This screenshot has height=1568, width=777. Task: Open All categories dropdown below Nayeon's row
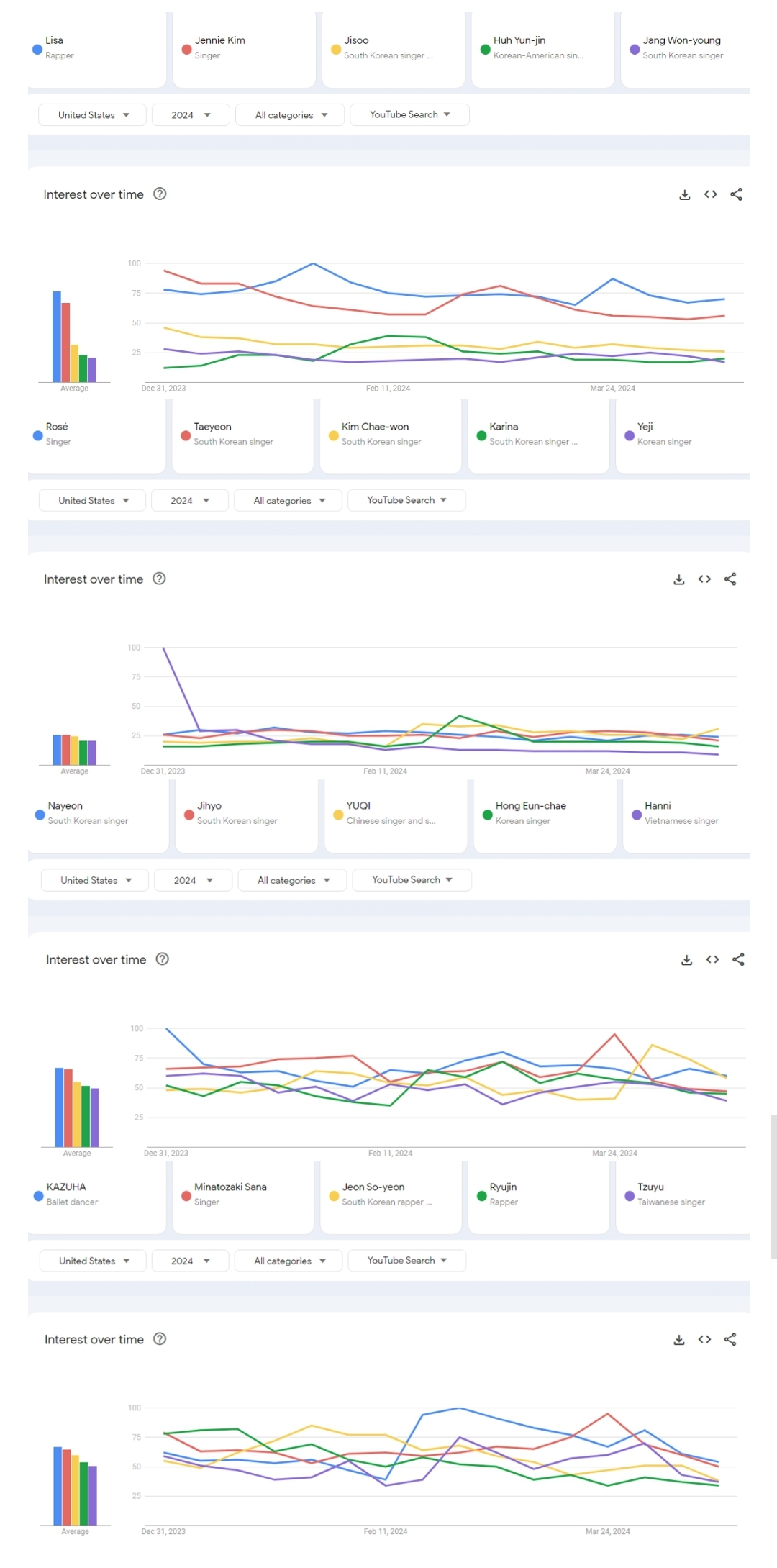tap(293, 881)
